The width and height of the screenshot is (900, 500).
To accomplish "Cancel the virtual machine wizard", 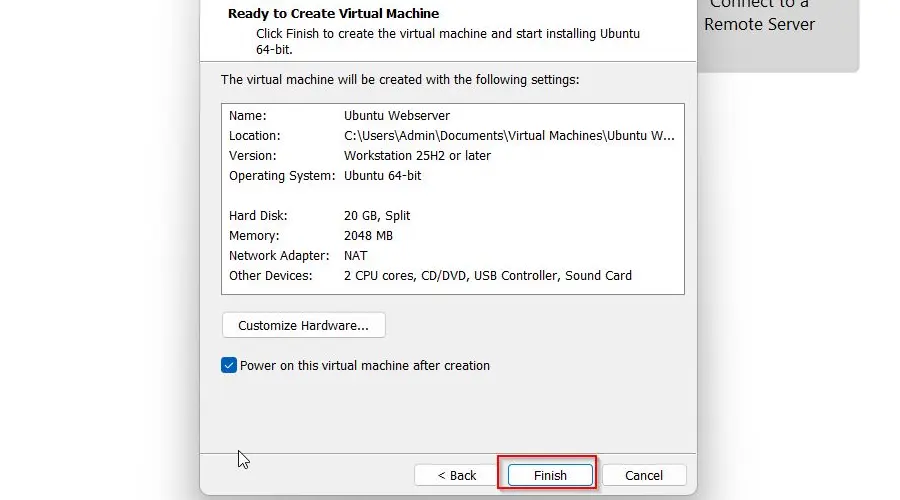I will pyautogui.click(x=644, y=475).
